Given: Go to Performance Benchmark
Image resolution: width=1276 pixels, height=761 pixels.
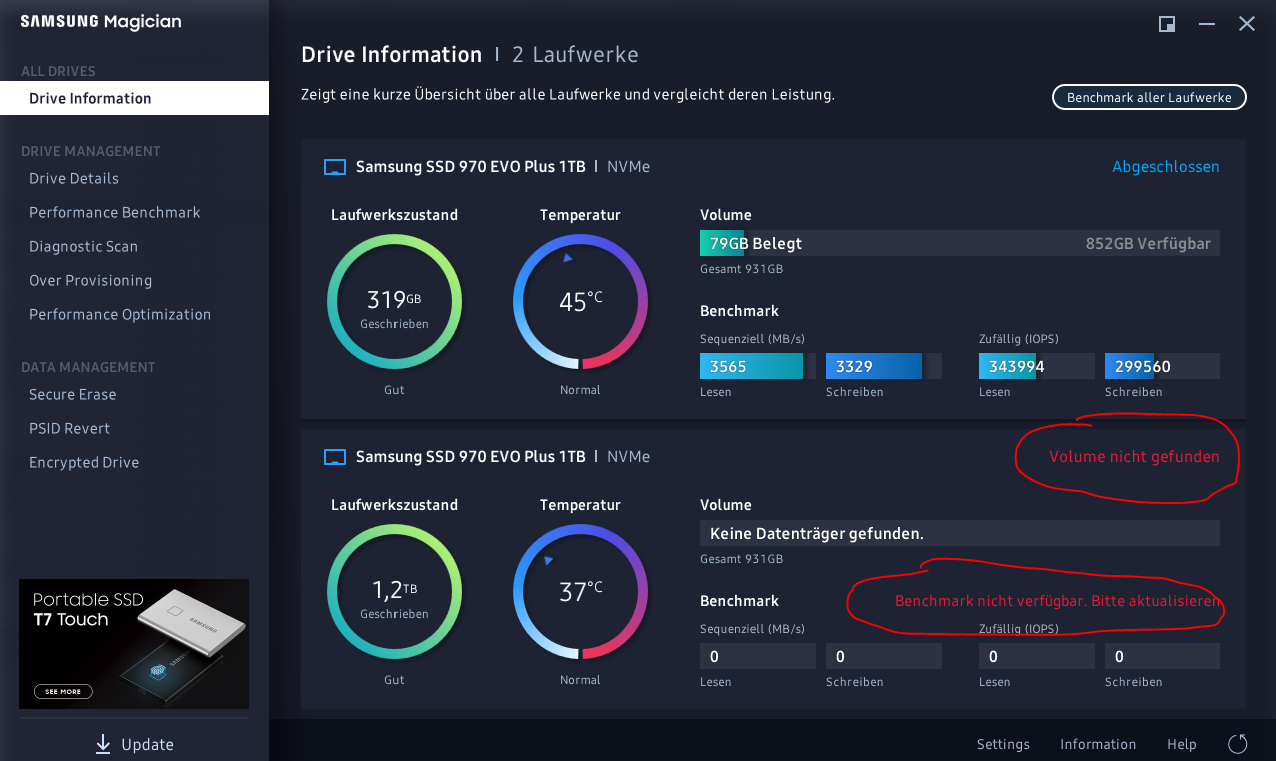Looking at the screenshot, I should [115, 212].
